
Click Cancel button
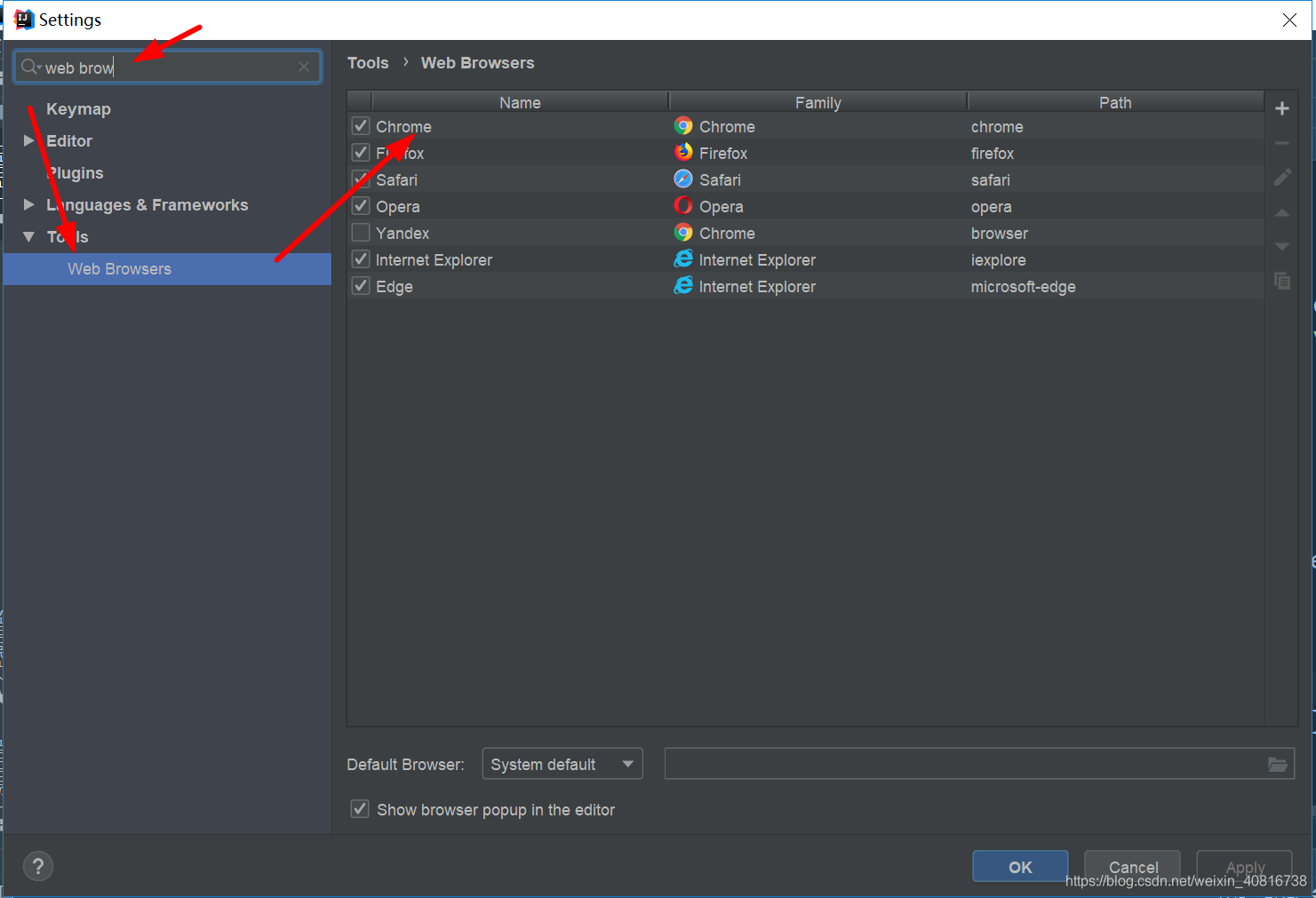pos(1133,867)
